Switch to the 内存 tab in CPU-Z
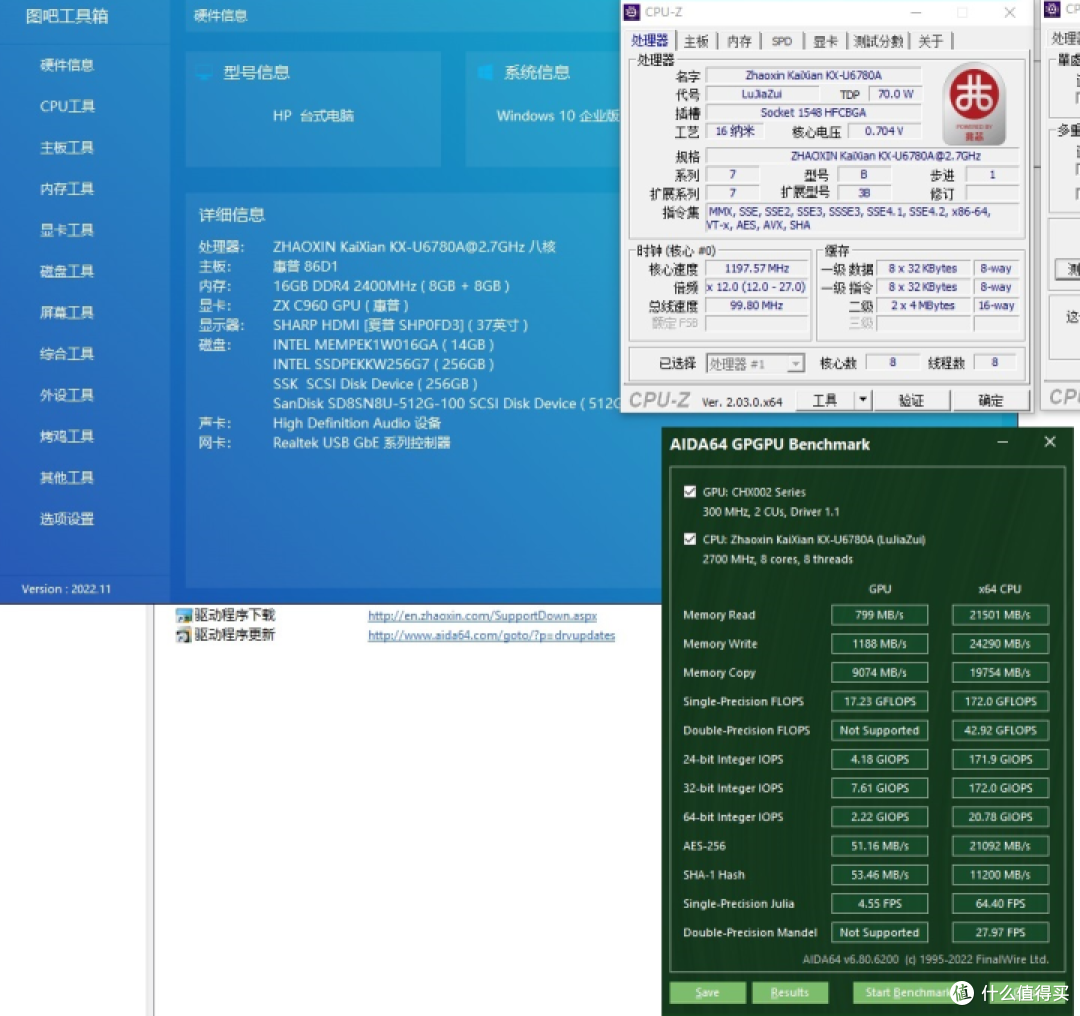Image resolution: width=1080 pixels, height=1016 pixels. tap(739, 41)
